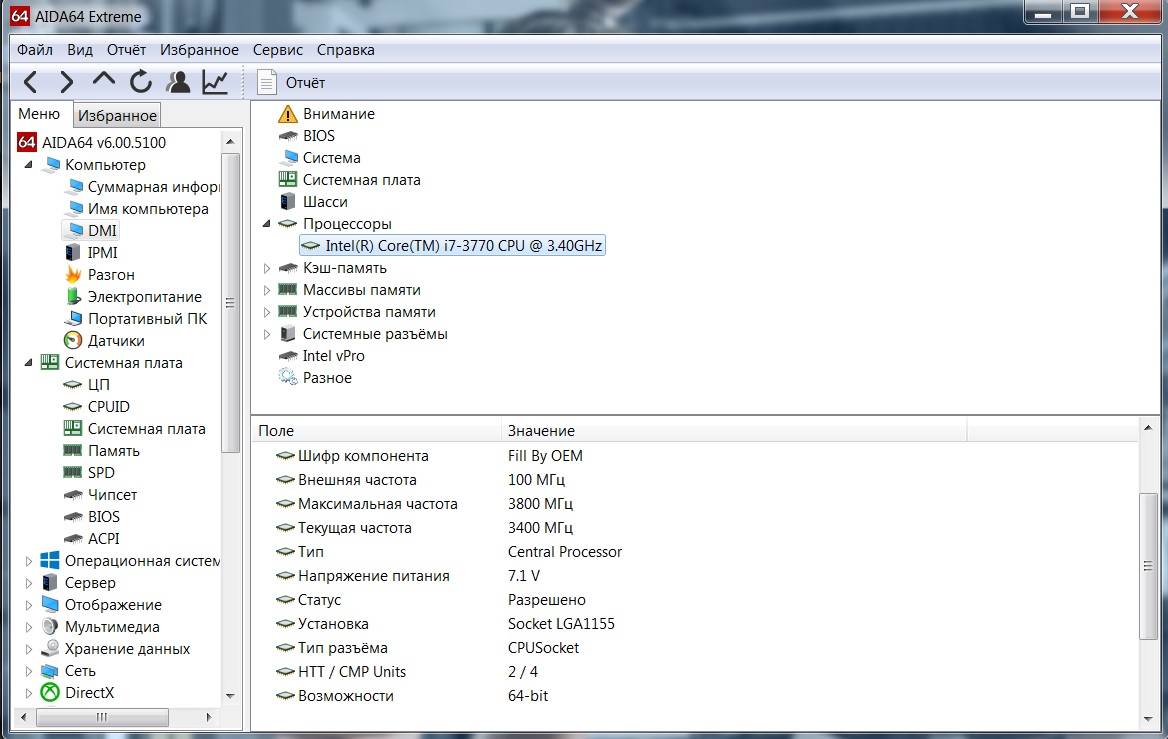Click the Поле column header
This screenshot has height=739, width=1168.
(x=376, y=431)
